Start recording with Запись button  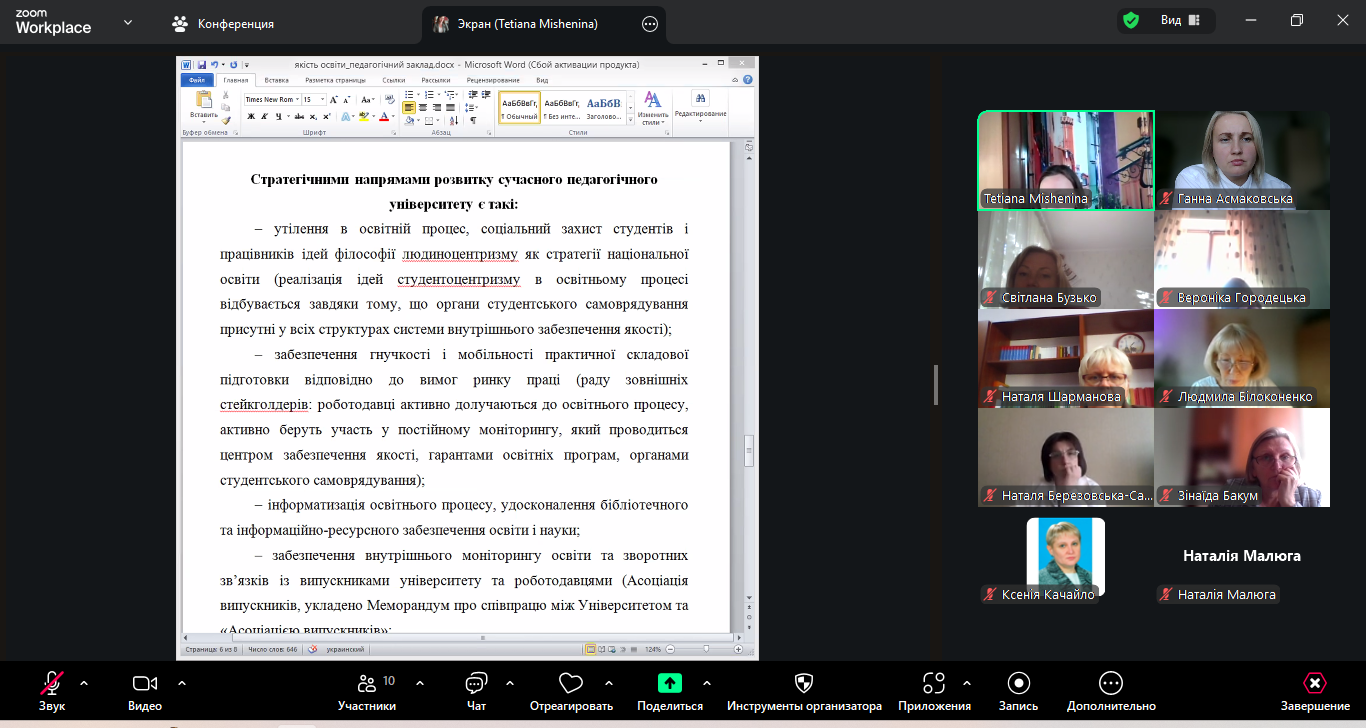click(1018, 690)
